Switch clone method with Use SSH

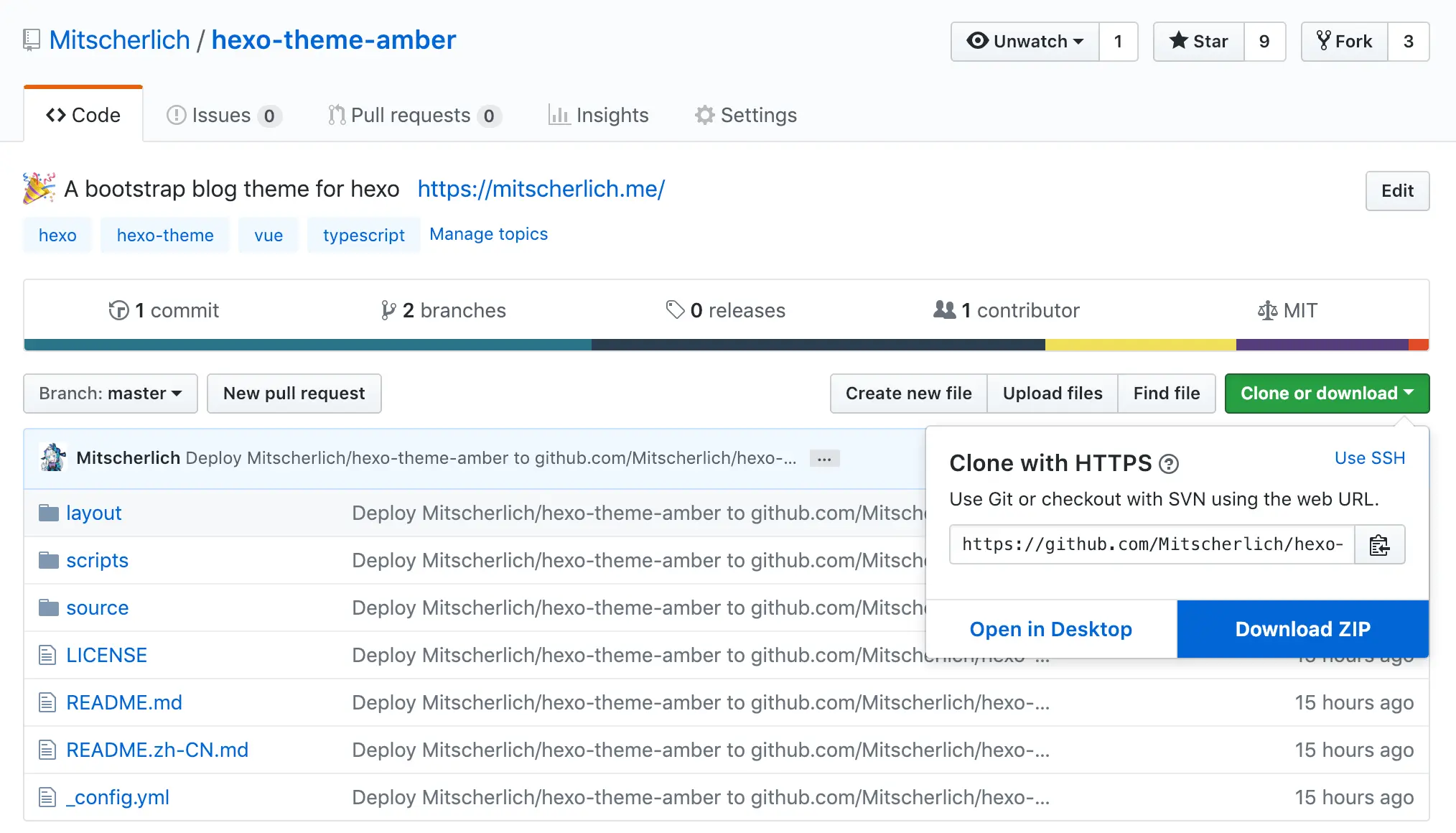coord(1369,458)
